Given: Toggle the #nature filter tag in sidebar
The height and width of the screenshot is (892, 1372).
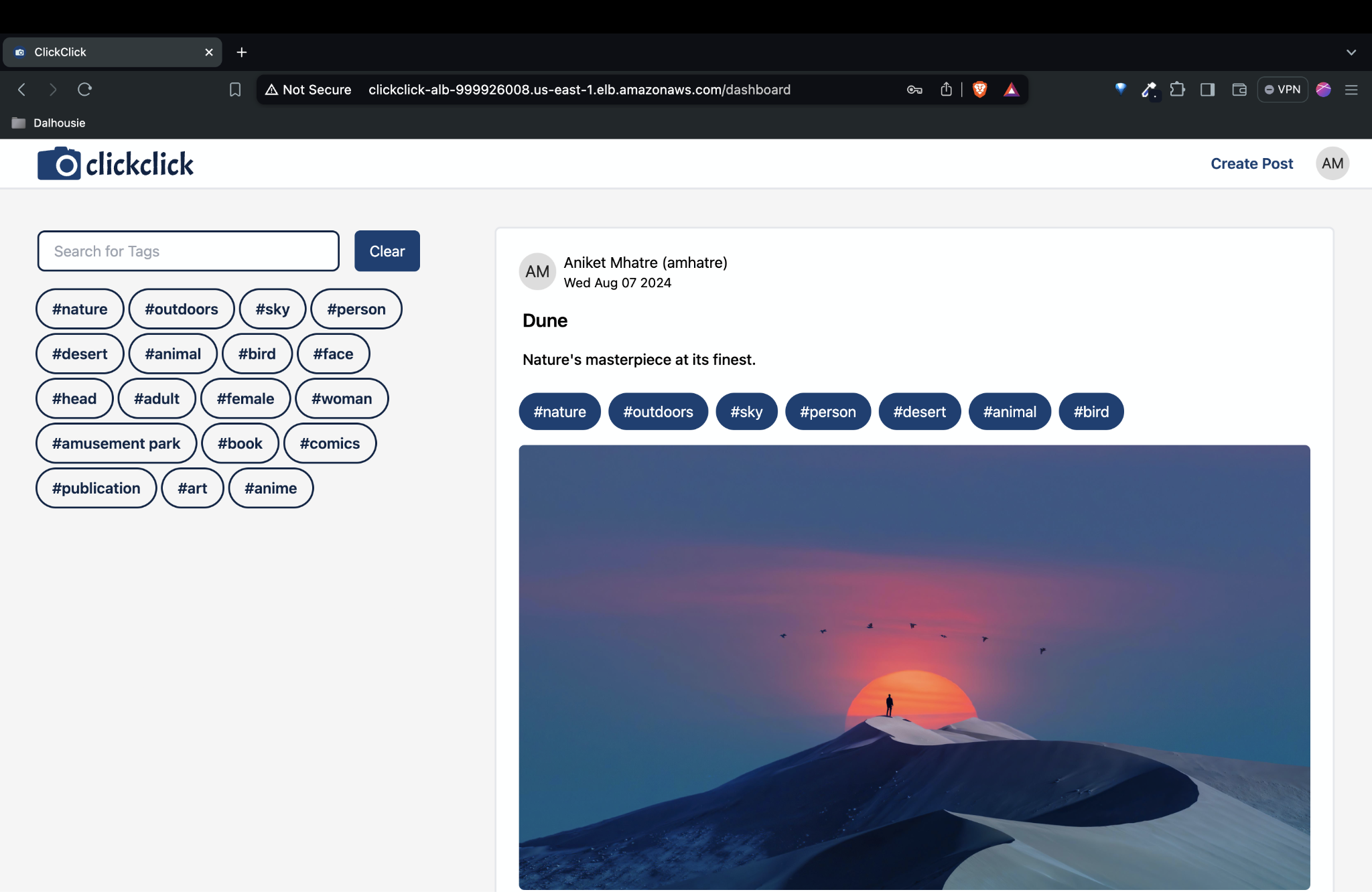Looking at the screenshot, I should coord(80,309).
